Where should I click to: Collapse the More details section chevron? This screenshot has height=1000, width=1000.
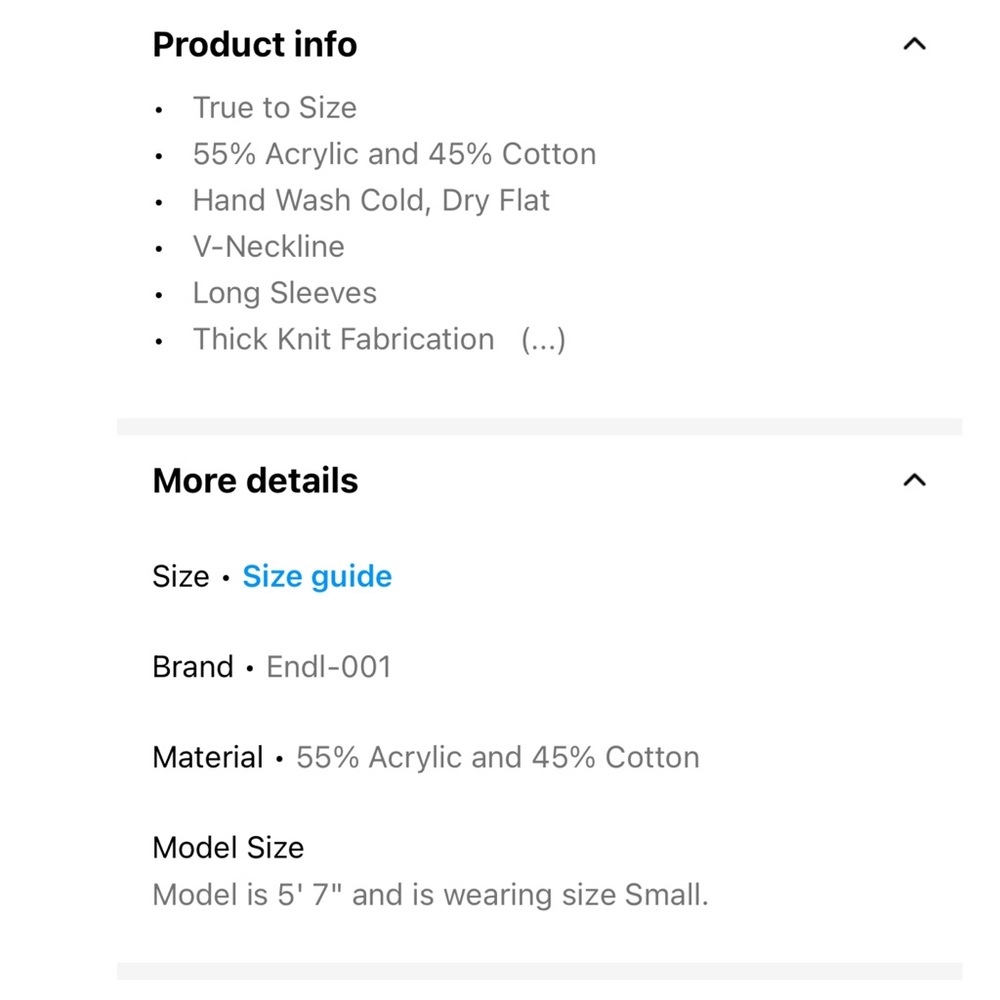pos(914,480)
